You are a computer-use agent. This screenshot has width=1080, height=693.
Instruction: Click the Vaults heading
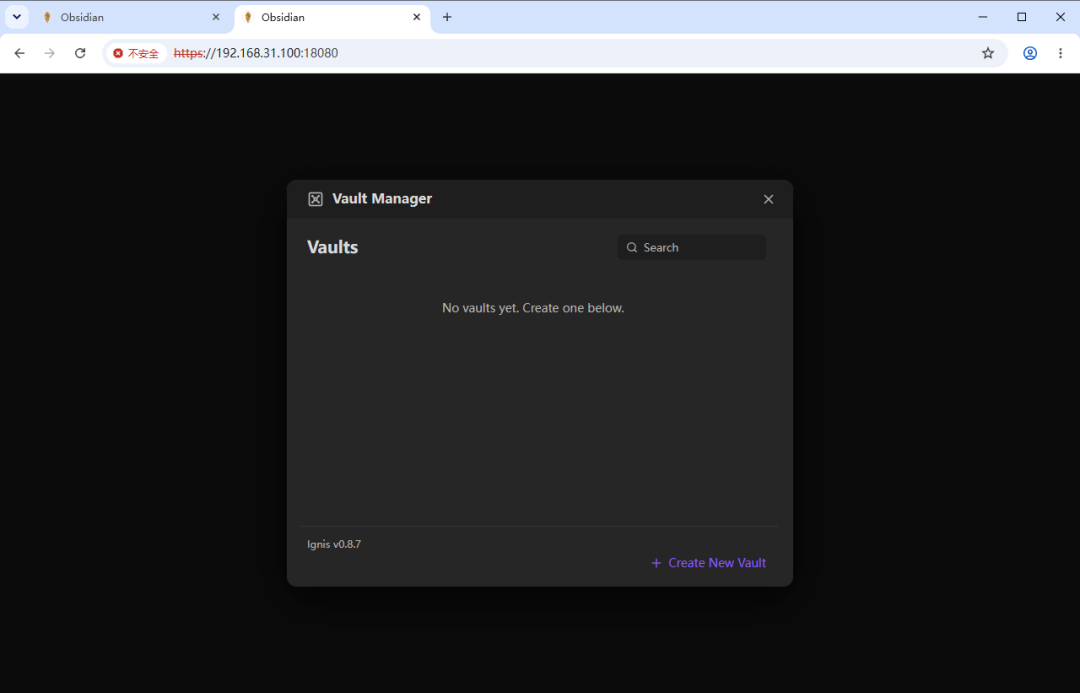(333, 247)
